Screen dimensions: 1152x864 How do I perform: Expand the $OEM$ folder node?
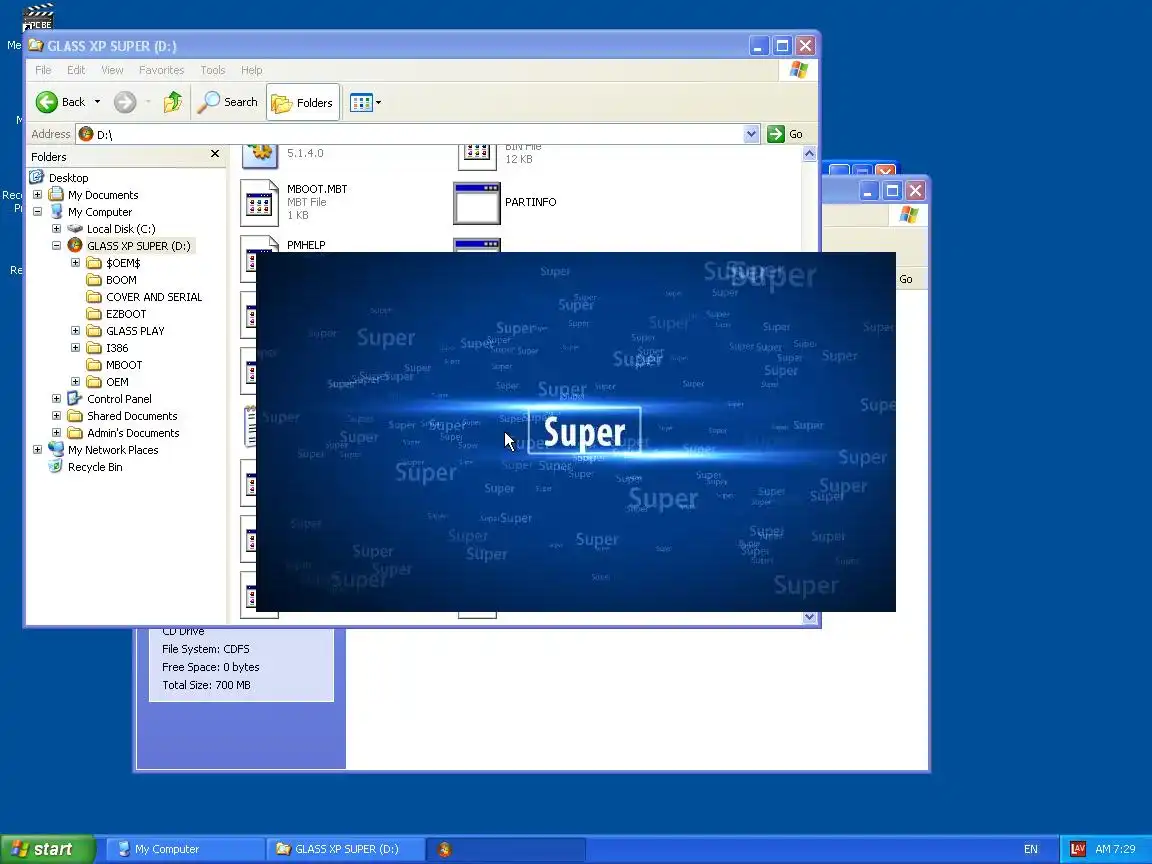[76, 262]
